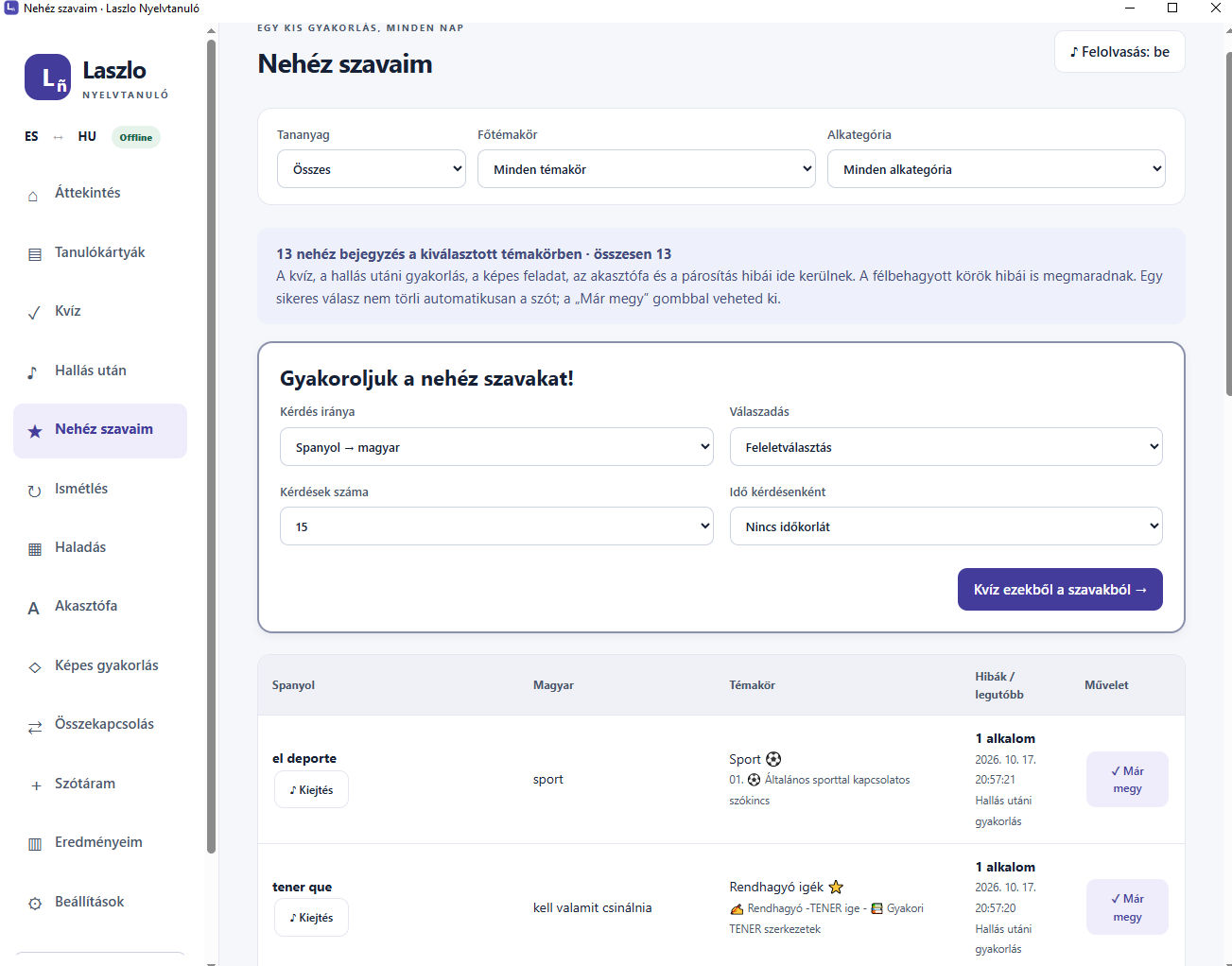Click the Eredményeim columns icon
The image size is (1232, 966).
tap(35, 844)
